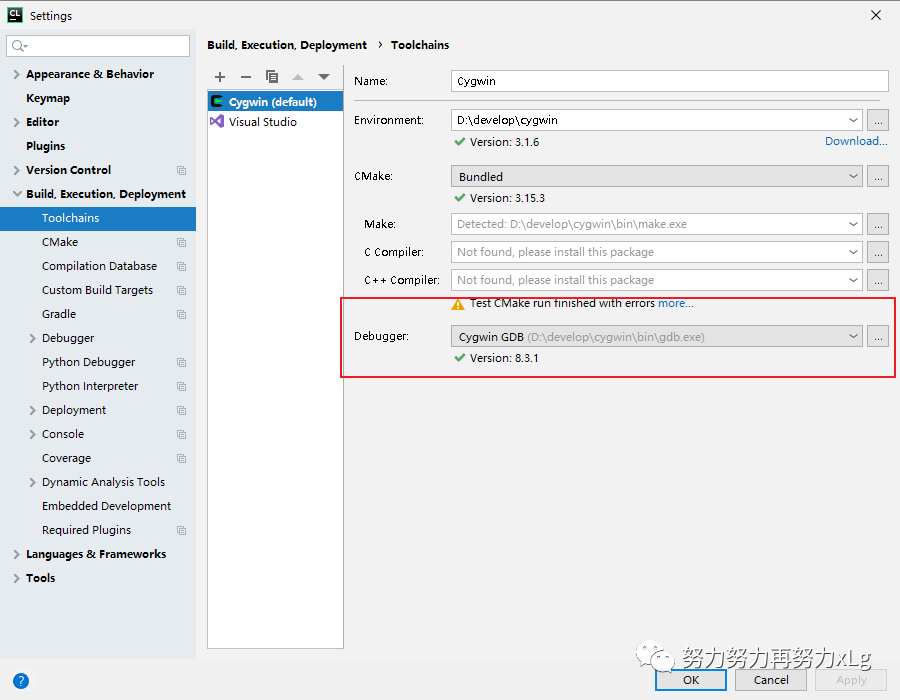Click 'more...' link for CMake errors
Screen dimensions: 900x700
676,303
